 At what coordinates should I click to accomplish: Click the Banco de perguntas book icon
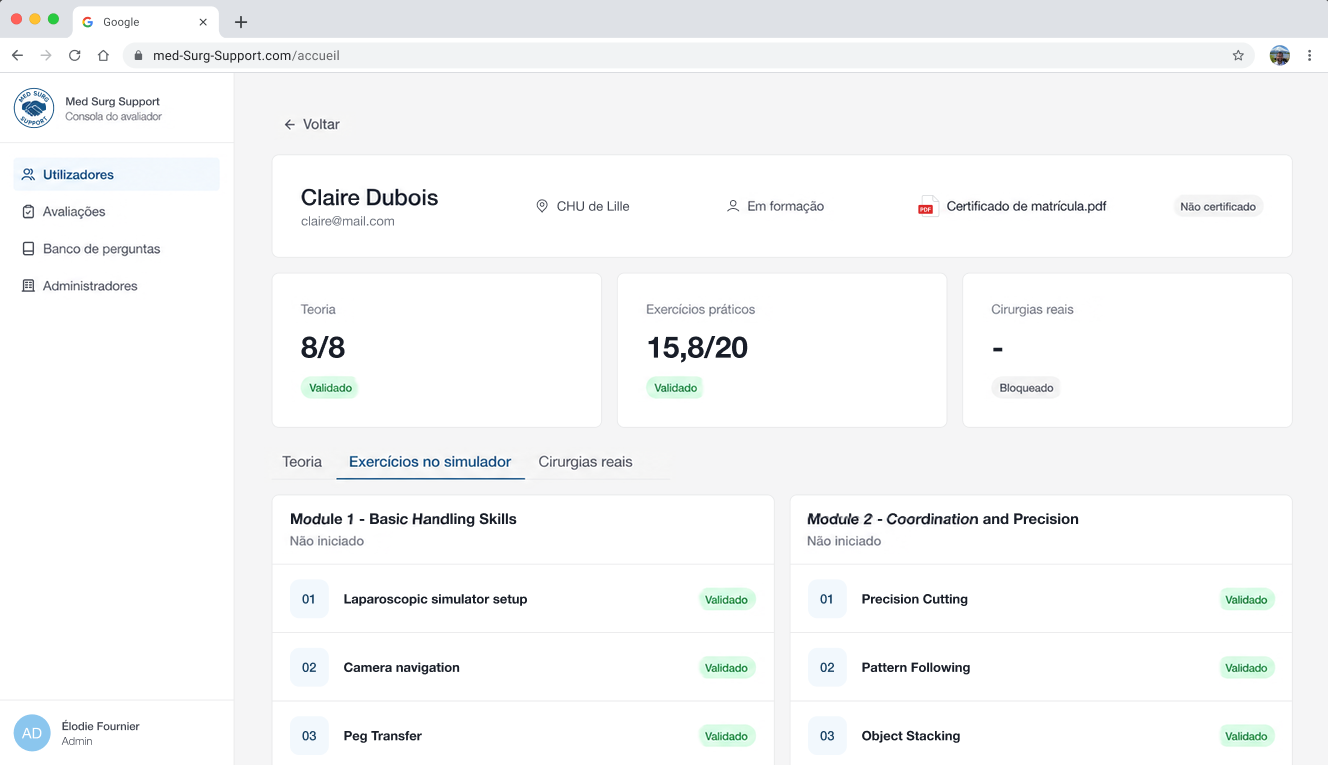[x=28, y=249]
